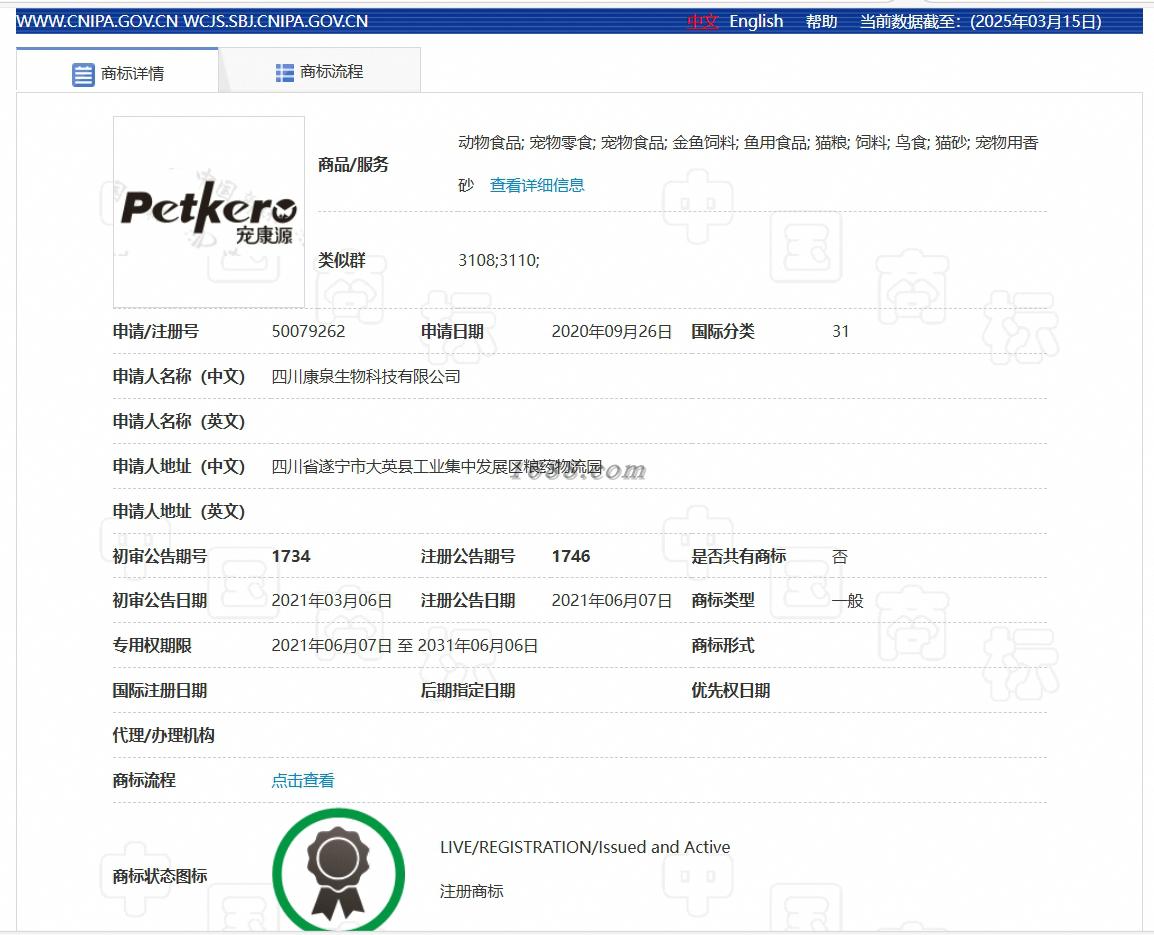The image size is (1154, 935).
Task: Select the registration number 50079262
Action: click(x=308, y=331)
